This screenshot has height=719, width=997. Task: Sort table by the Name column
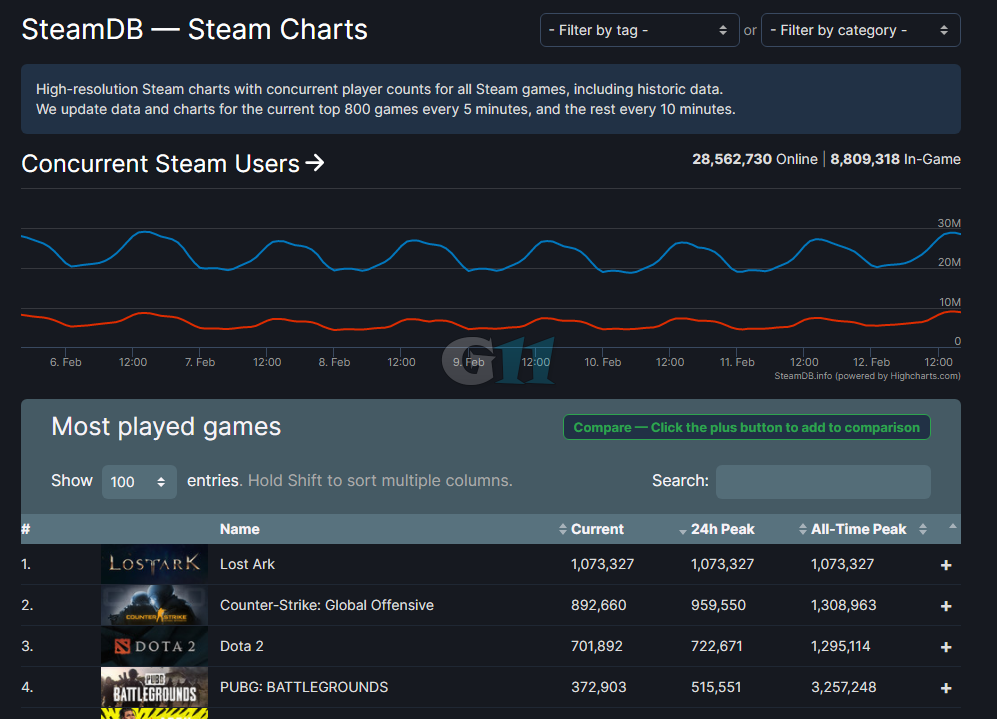click(x=240, y=529)
